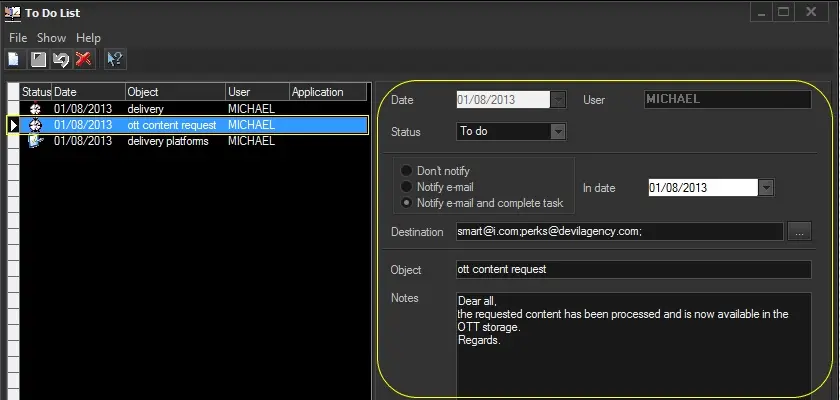Click the Save toolbar icon

pos(38,60)
